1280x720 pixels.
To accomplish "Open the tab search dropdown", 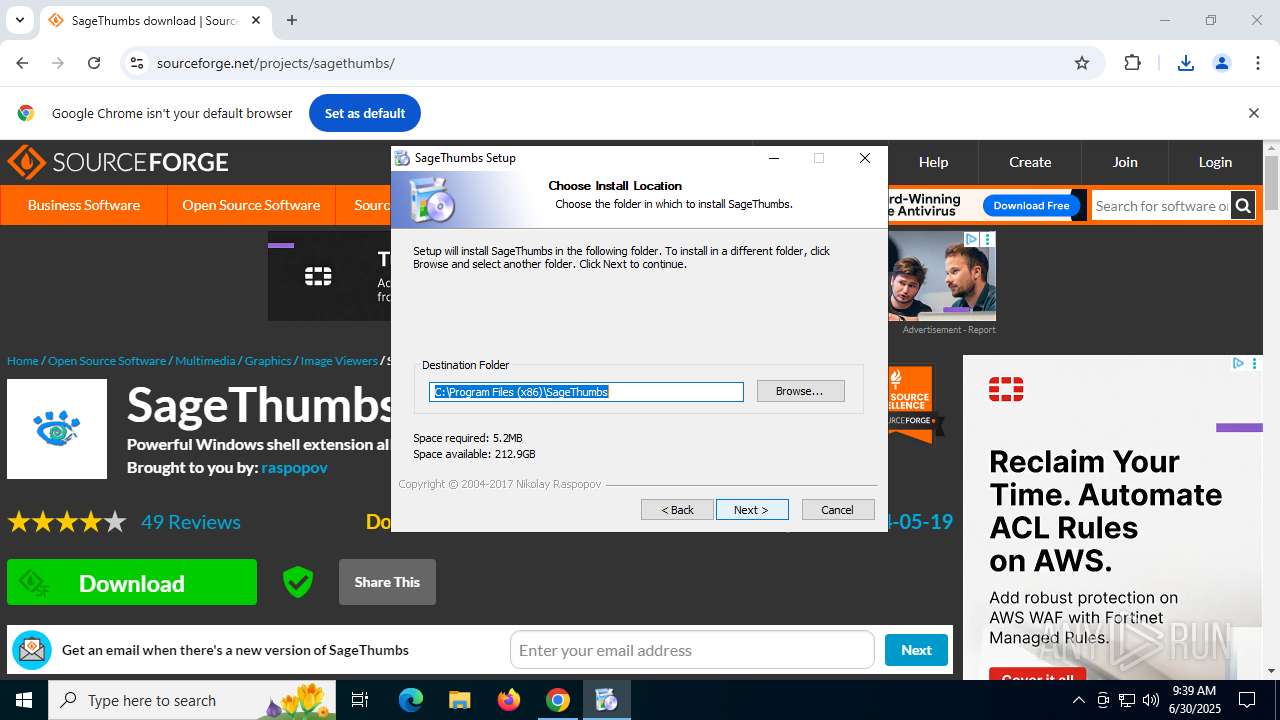I will click(x=19, y=20).
